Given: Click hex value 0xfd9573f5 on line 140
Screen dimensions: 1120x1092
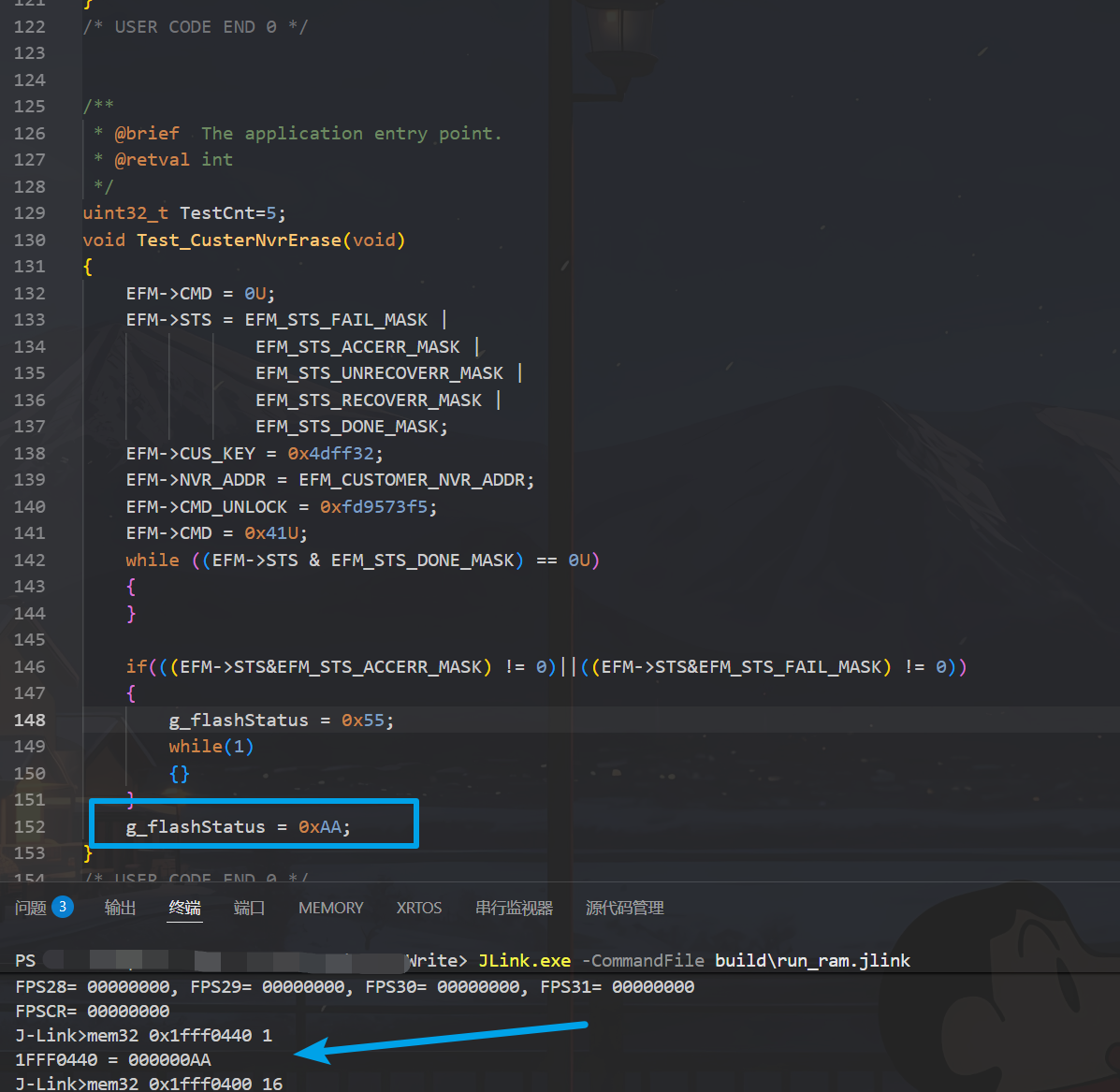Looking at the screenshot, I should (373, 506).
